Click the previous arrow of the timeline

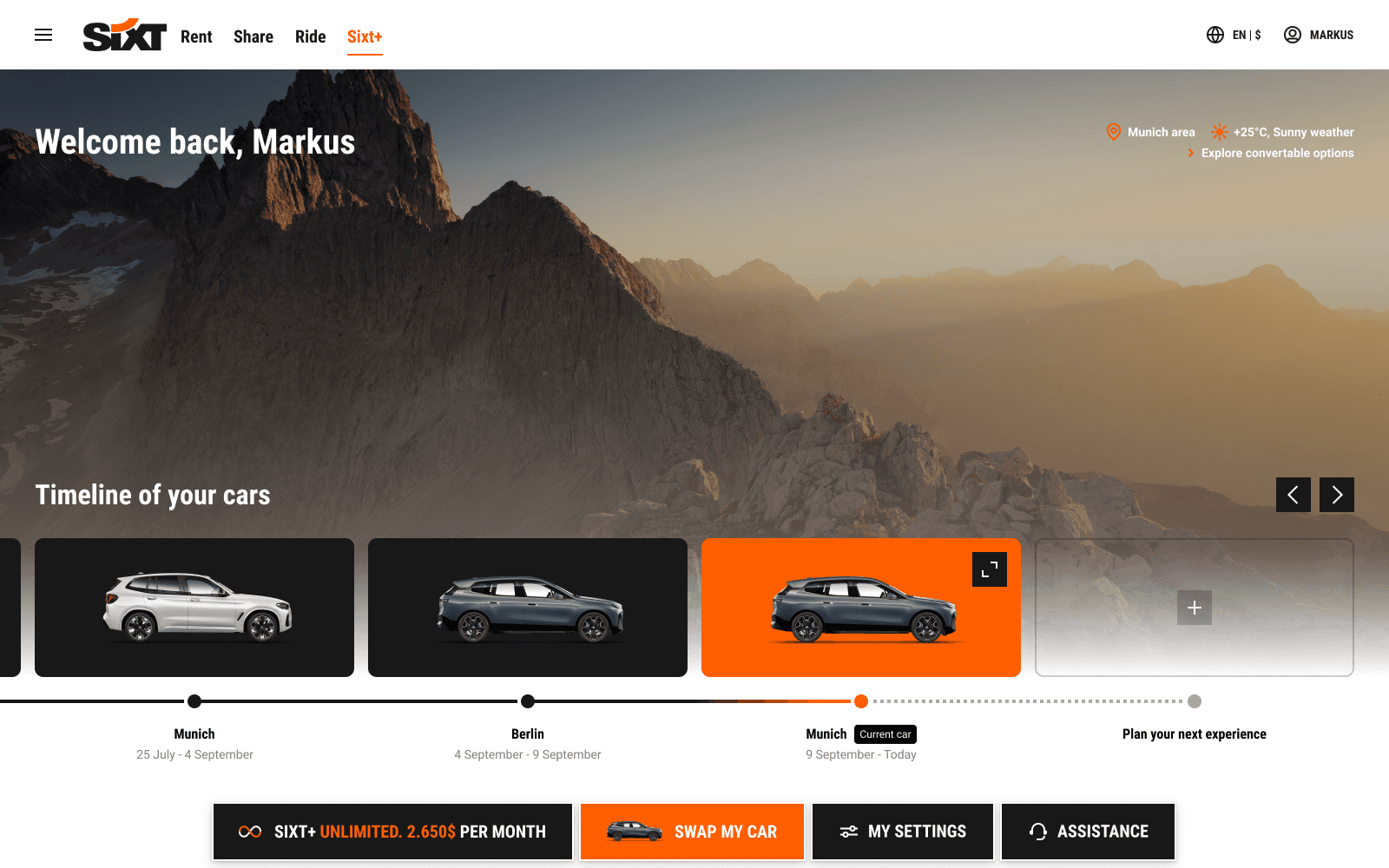pos(1294,495)
